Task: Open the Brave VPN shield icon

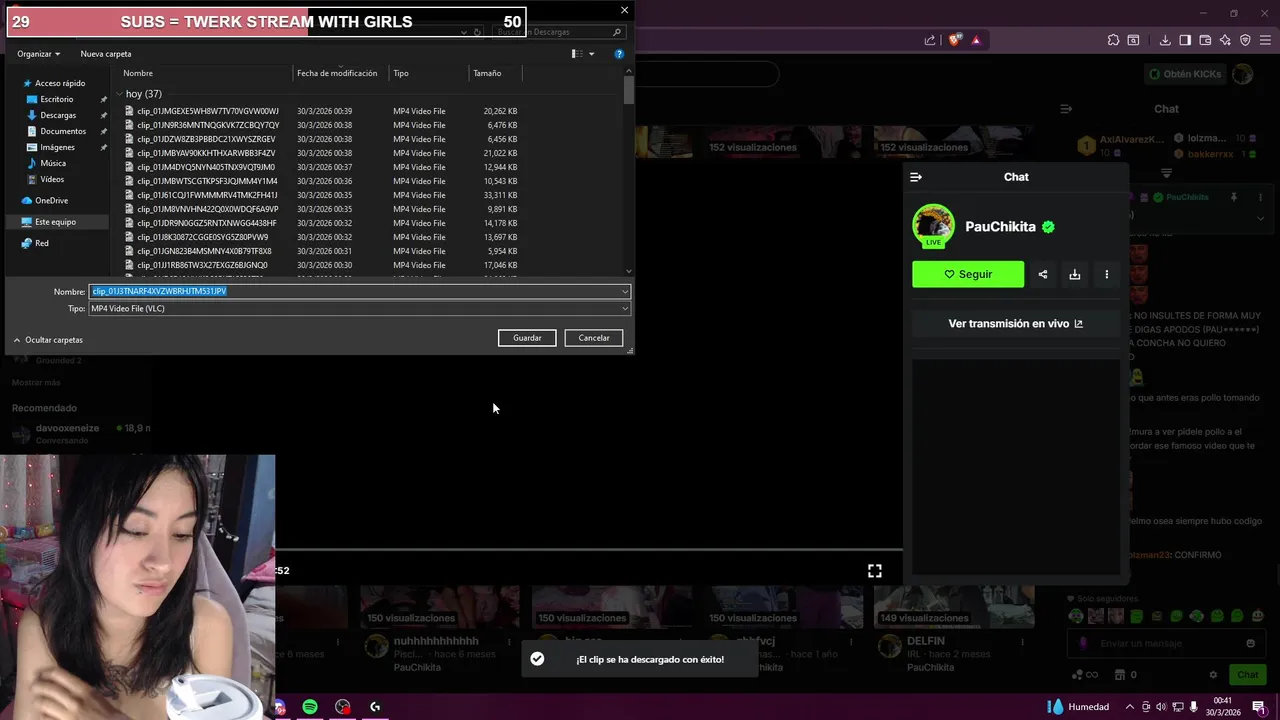Action: (1245, 40)
